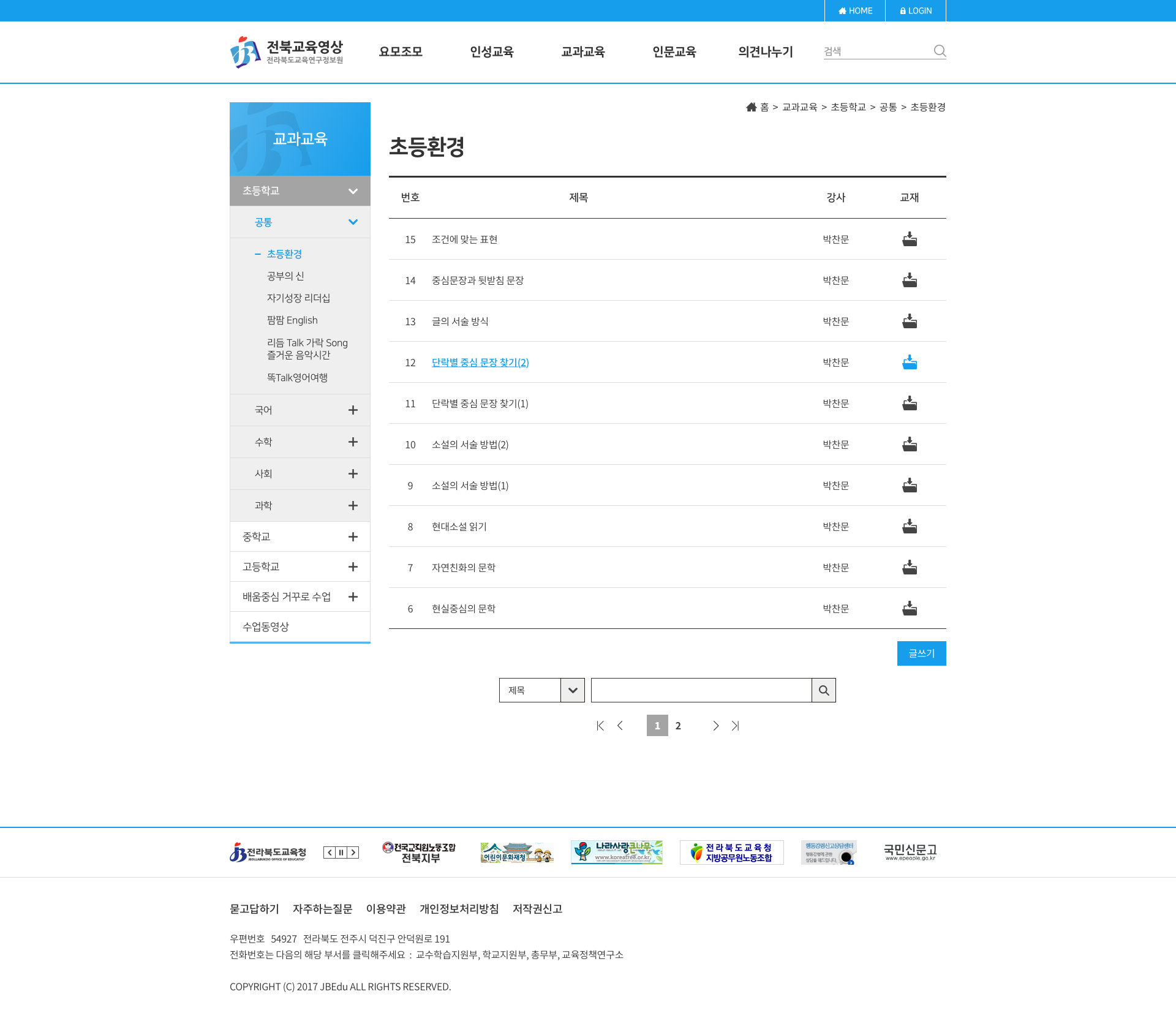
Task: Go to previous page arrow
Action: coord(620,726)
